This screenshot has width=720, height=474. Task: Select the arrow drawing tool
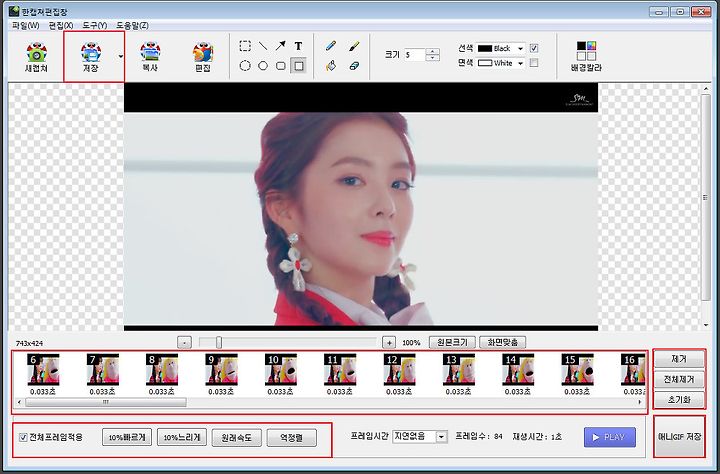pos(281,46)
